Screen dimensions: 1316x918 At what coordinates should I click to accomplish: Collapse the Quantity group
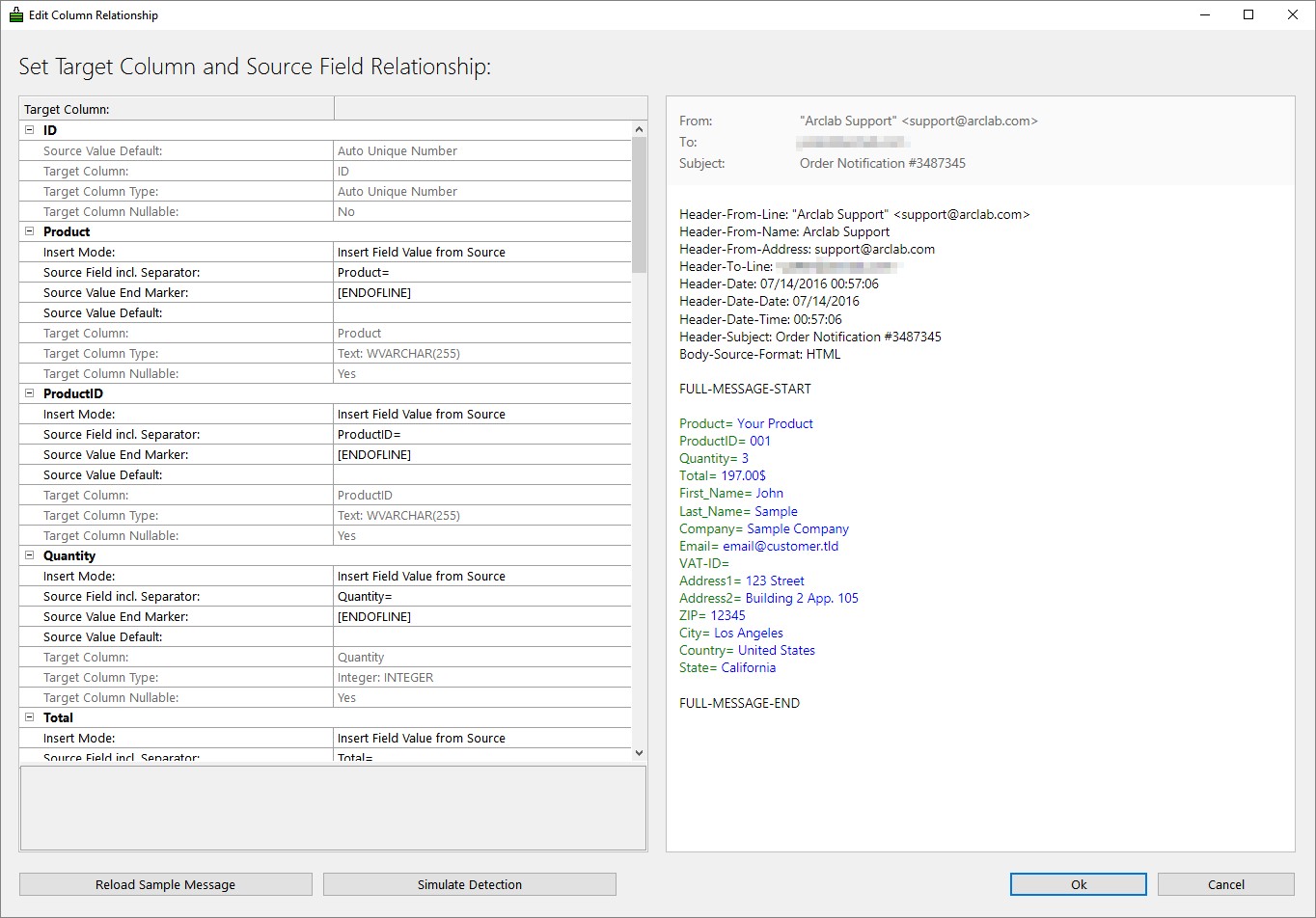[x=29, y=555]
